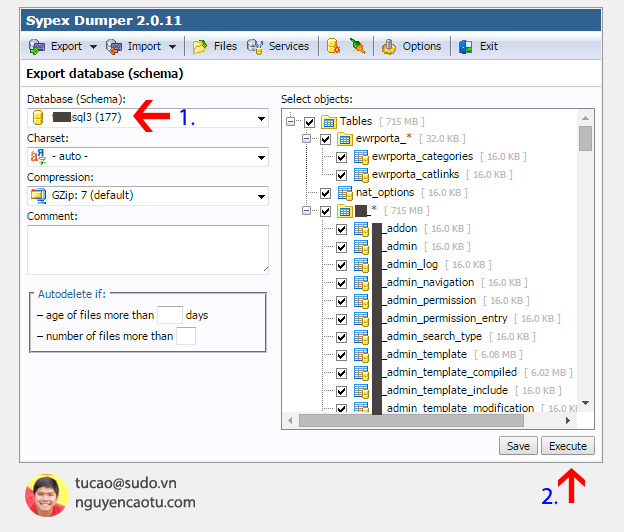Screen dimensions: 624x532
Task: Click the Files folder icon
Action: pos(200,47)
